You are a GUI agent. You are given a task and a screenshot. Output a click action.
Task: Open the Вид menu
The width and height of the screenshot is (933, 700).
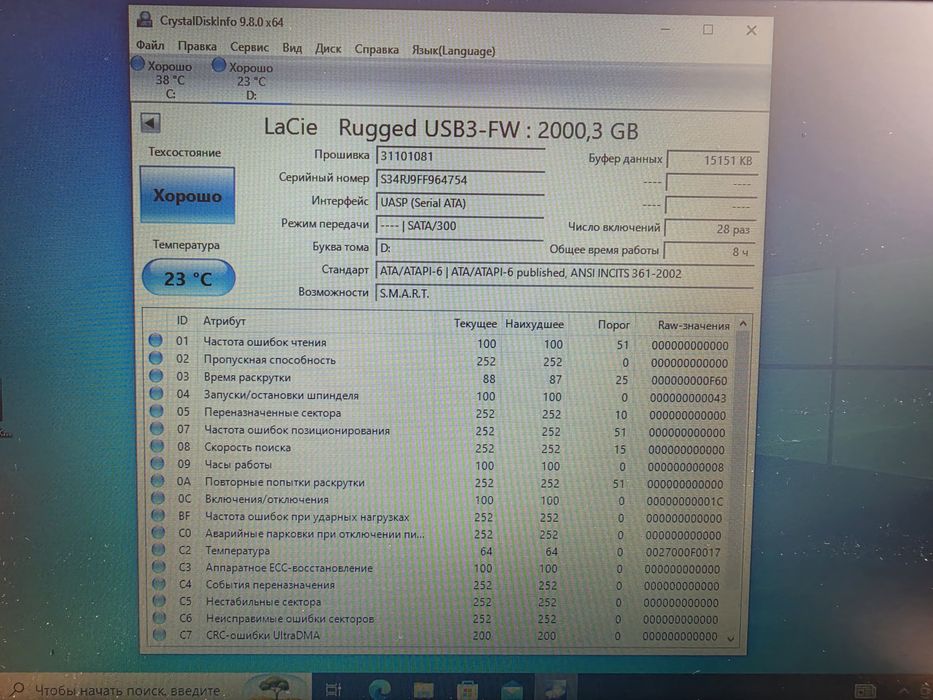[x=292, y=48]
